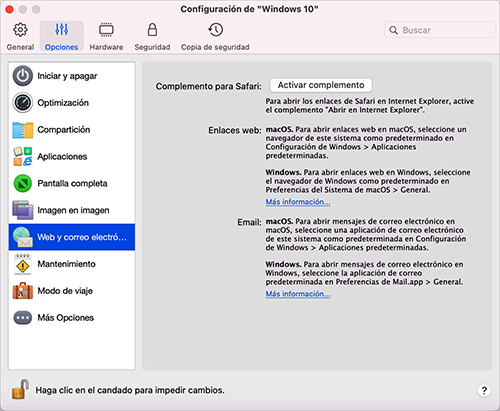Click the Más Opciones ellipsis icon

pos(23,318)
